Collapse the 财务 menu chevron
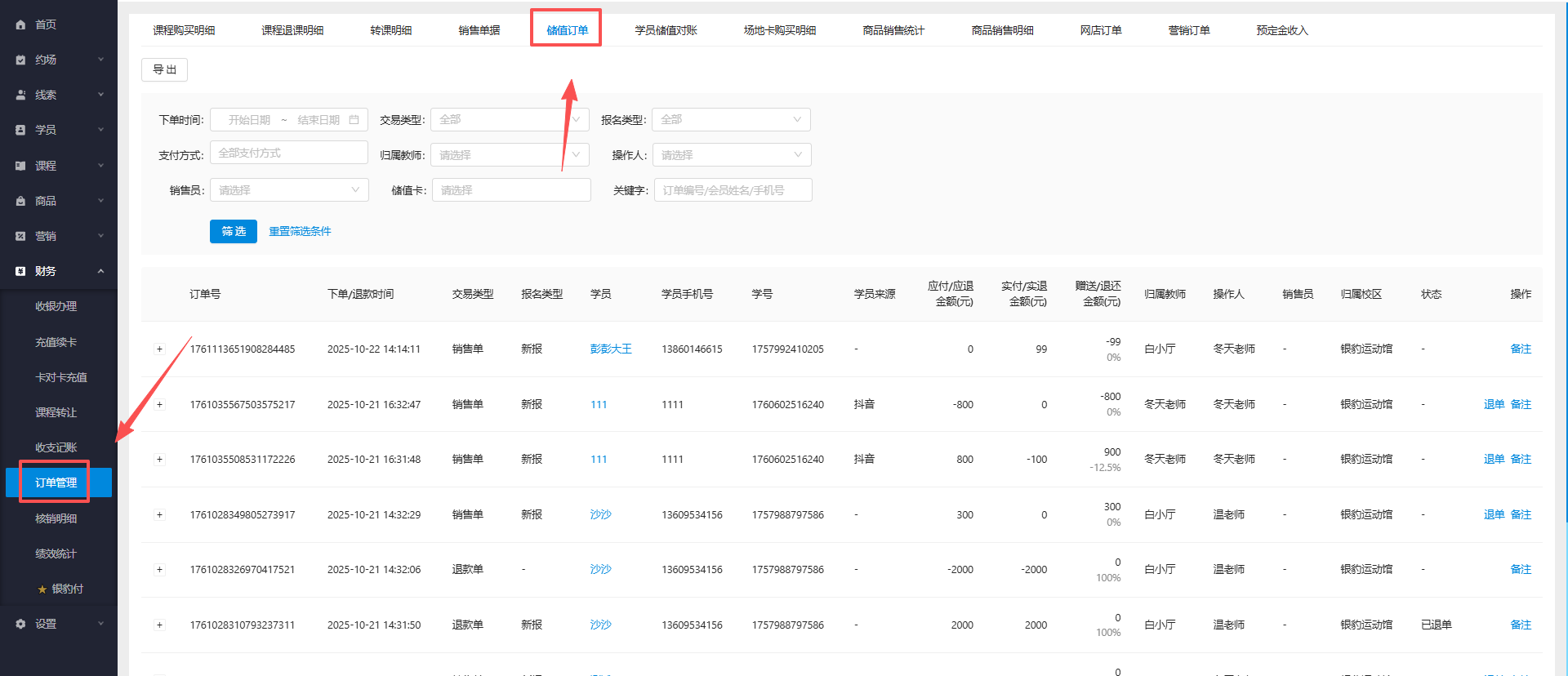The width and height of the screenshot is (1568, 676). click(101, 271)
